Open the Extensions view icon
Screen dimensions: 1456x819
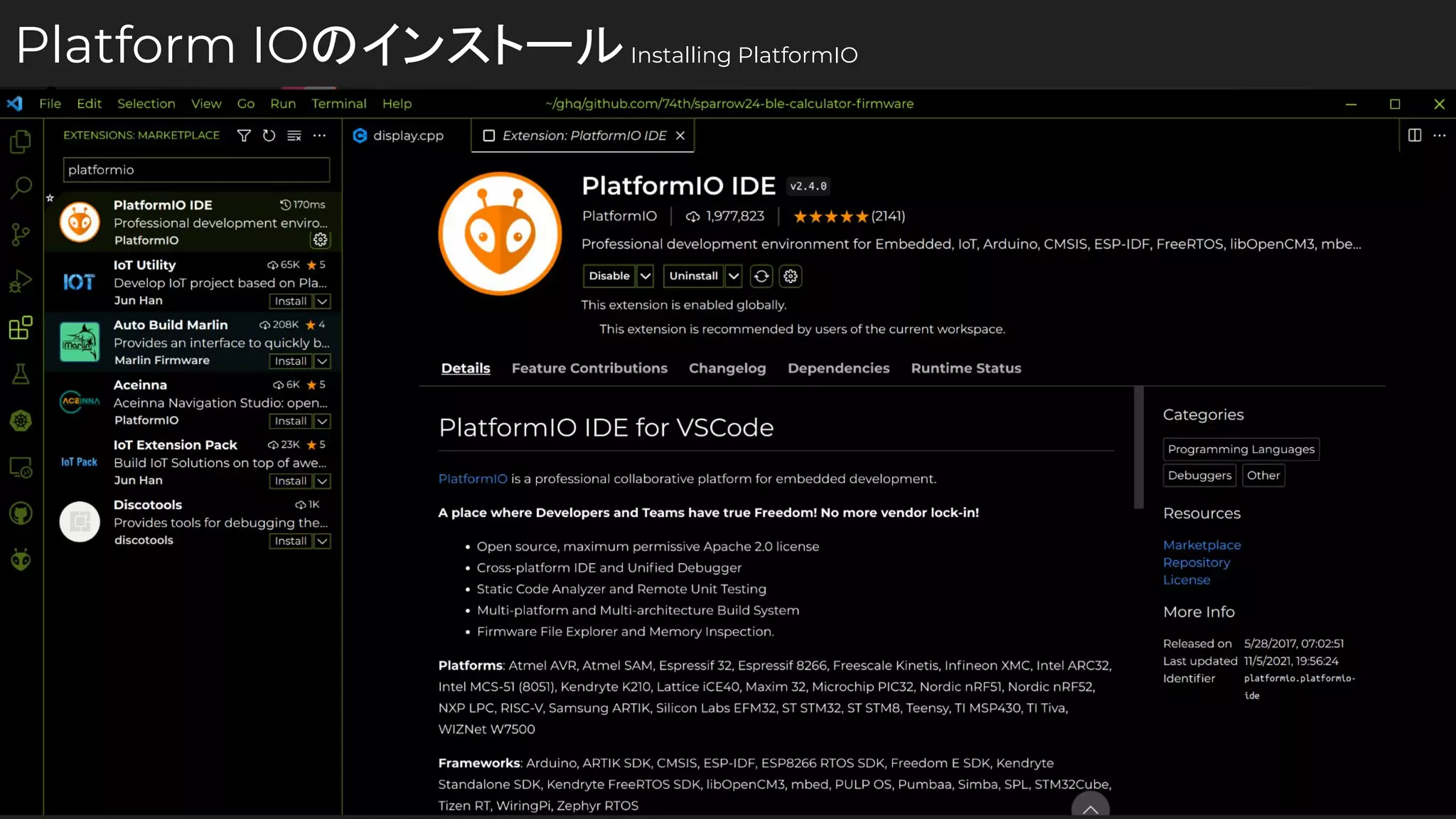21,328
